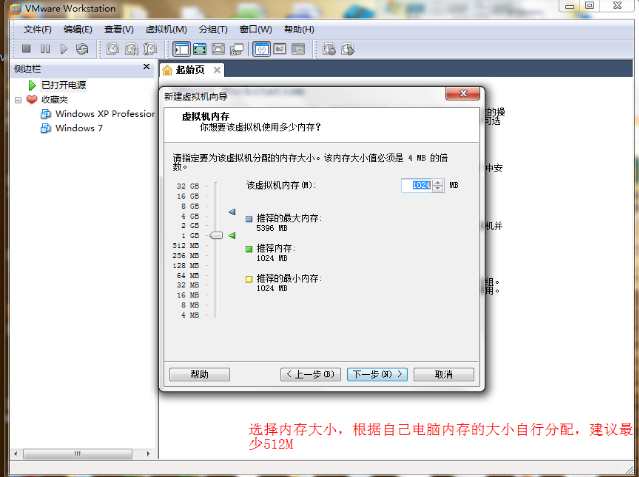This screenshot has height=477, width=639.
Task: Increase memory with spinner up arrow
Action: (439, 182)
